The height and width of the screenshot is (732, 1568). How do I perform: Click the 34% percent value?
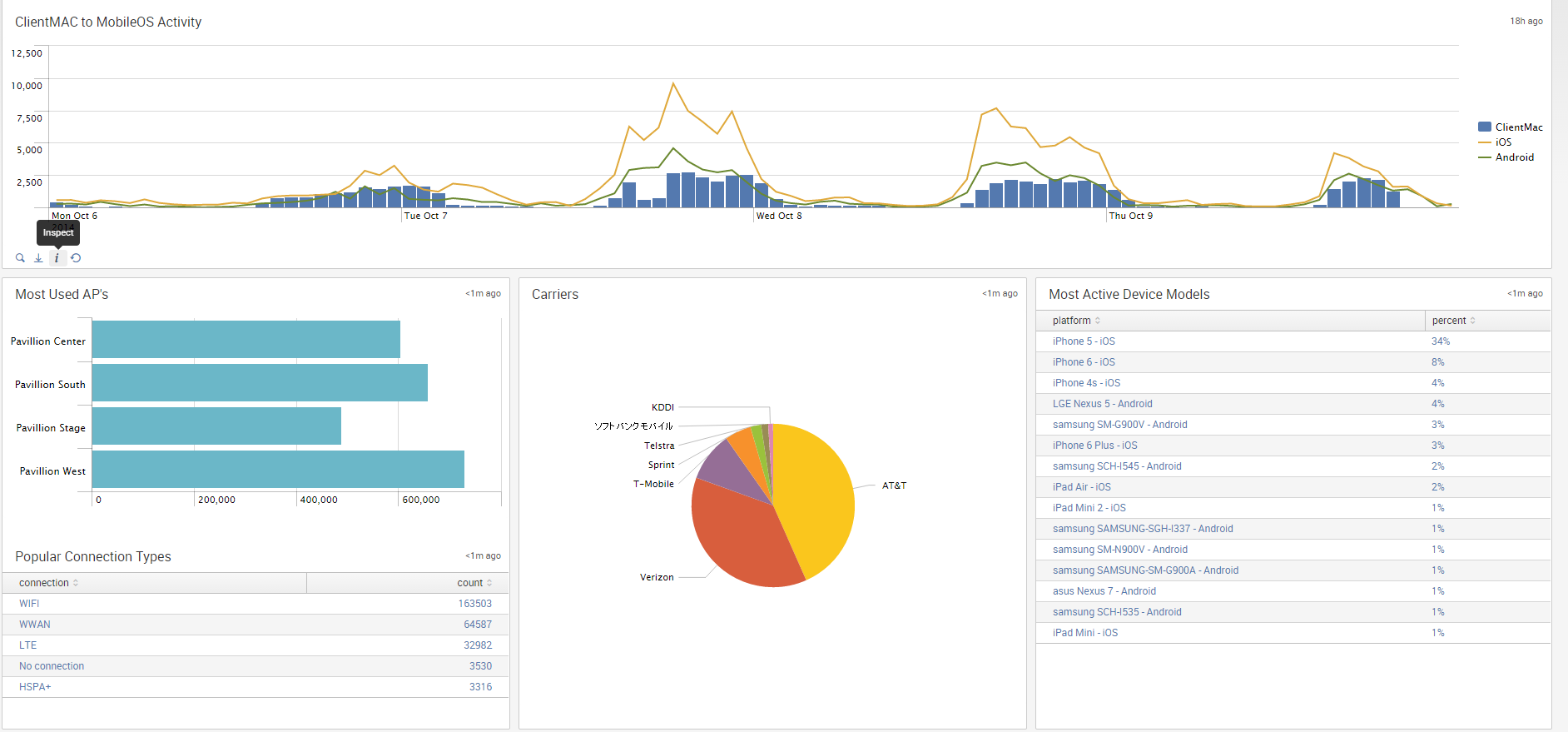tap(1441, 341)
